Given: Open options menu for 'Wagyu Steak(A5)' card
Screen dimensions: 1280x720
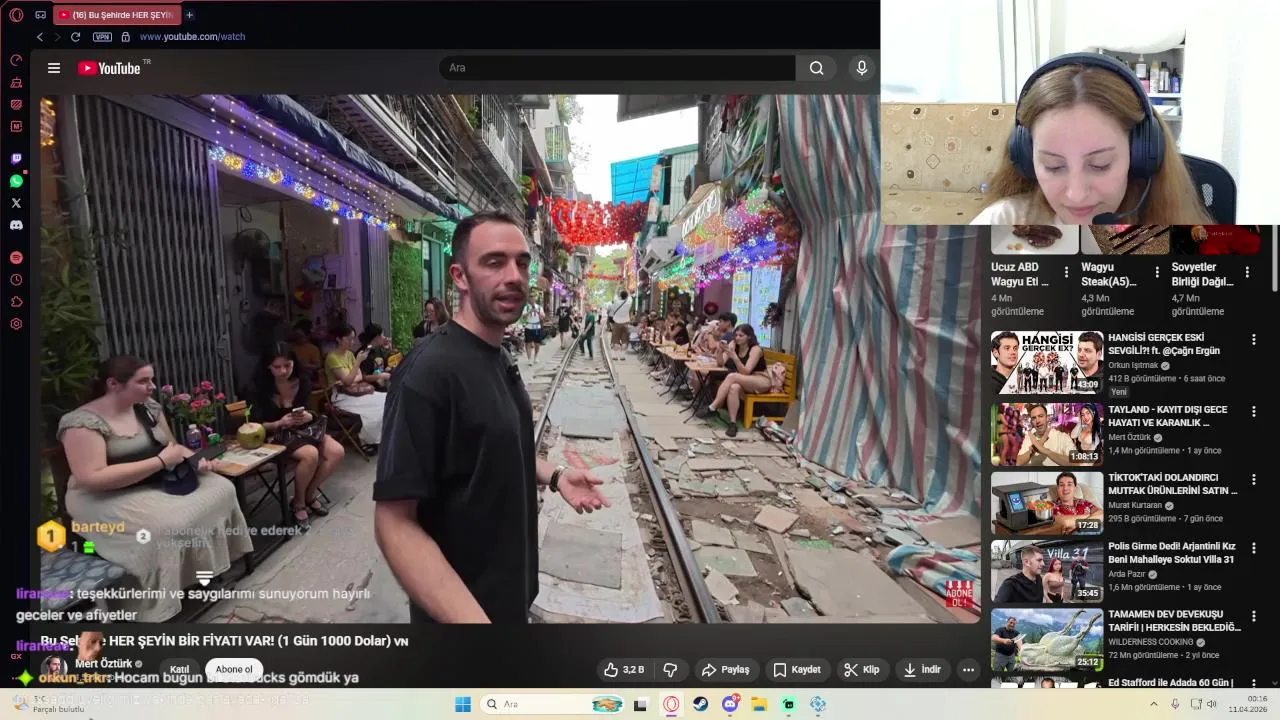Looking at the screenshot, I should coord(1157,272).
